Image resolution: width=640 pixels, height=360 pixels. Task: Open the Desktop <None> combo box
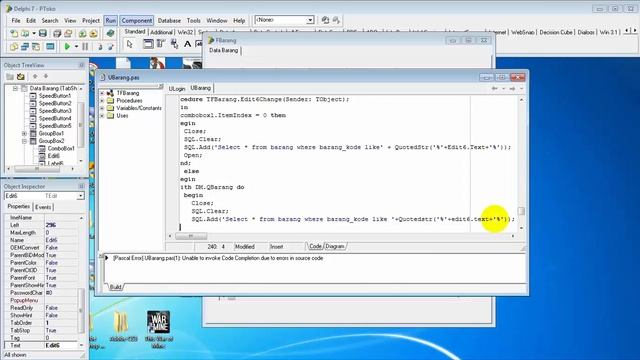tap(310, 20)
